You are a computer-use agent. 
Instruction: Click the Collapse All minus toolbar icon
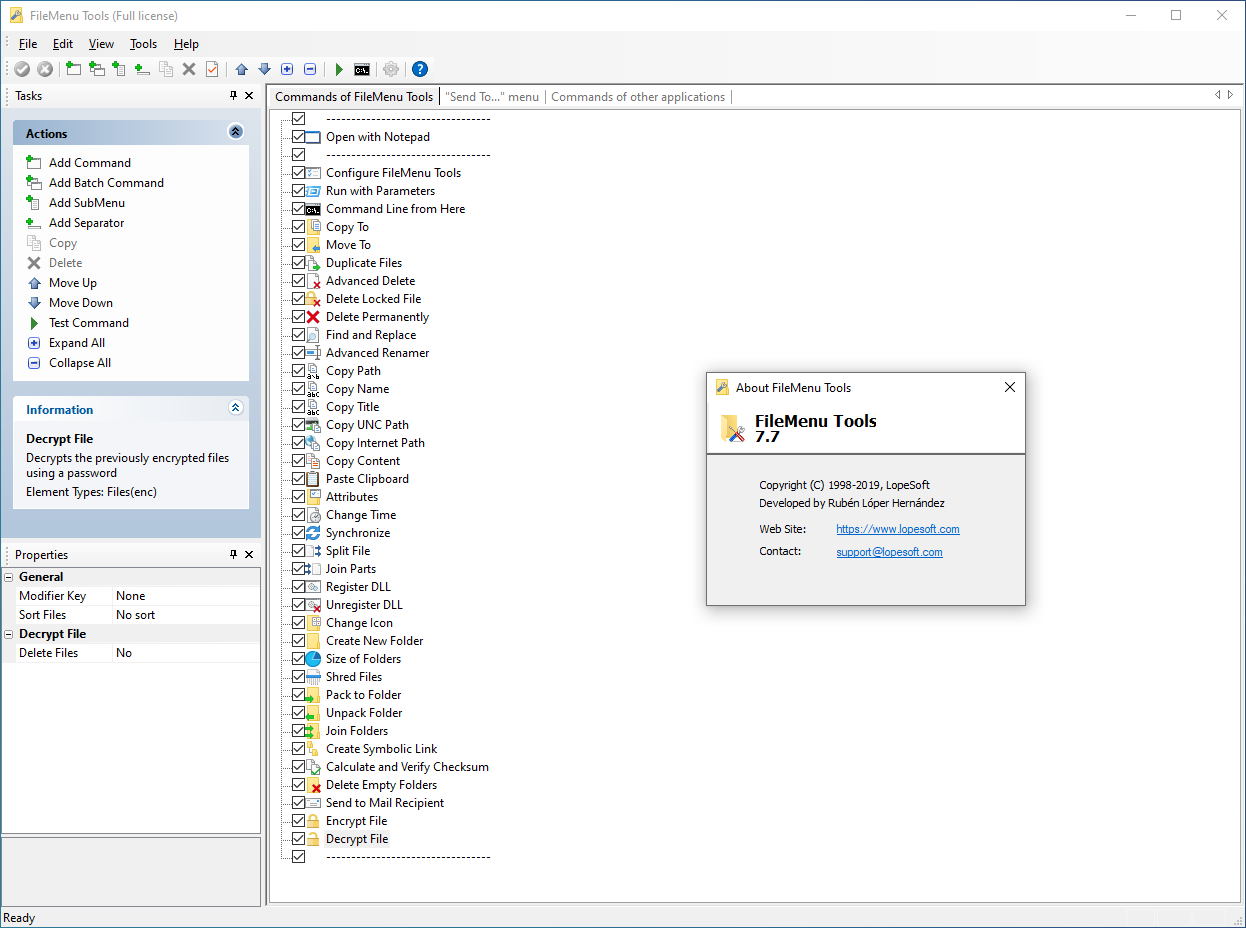310,69
